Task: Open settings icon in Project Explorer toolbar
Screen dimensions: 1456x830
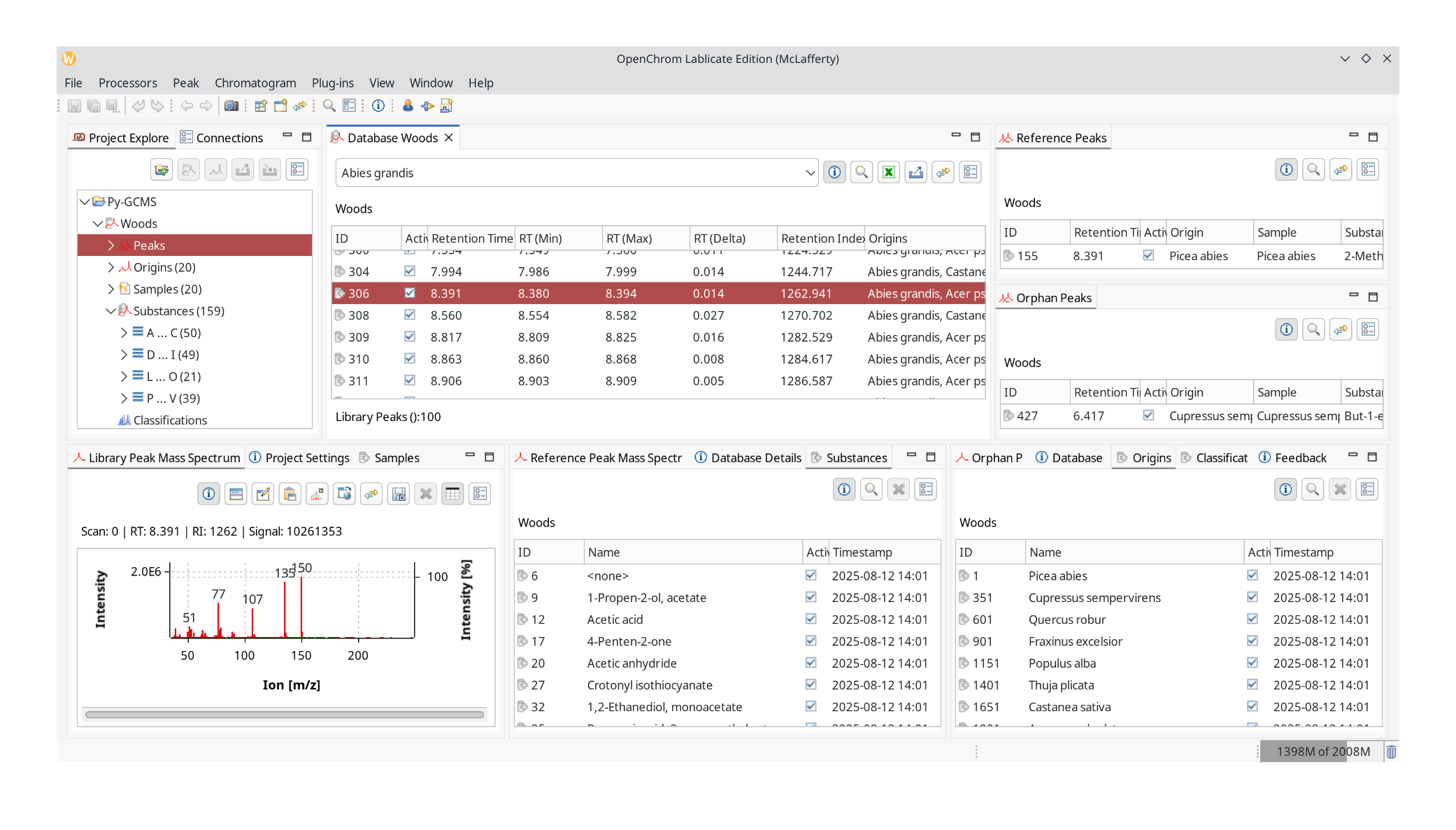Action: 297,170
